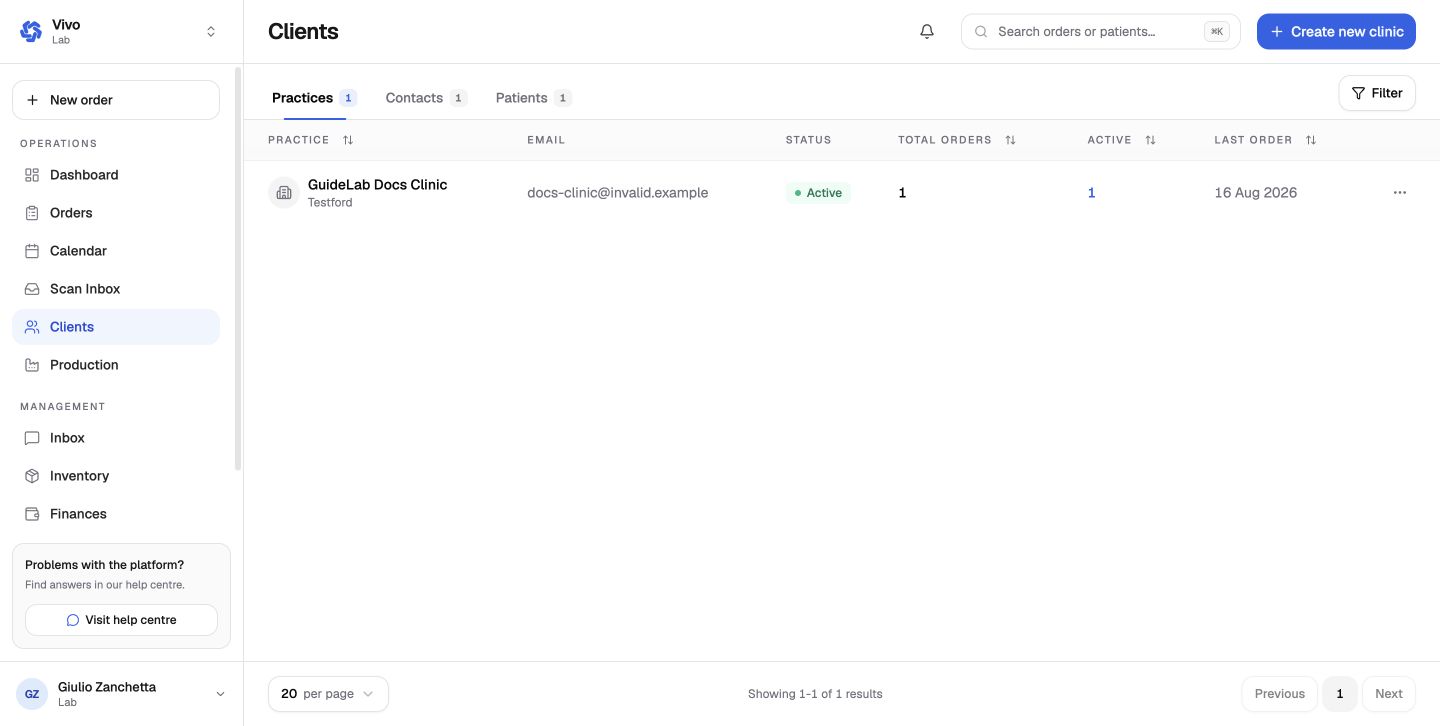Open Scan Inbox in the sidebar
The height and width of the screenshot is (726, 1440).
coord(116,289)
